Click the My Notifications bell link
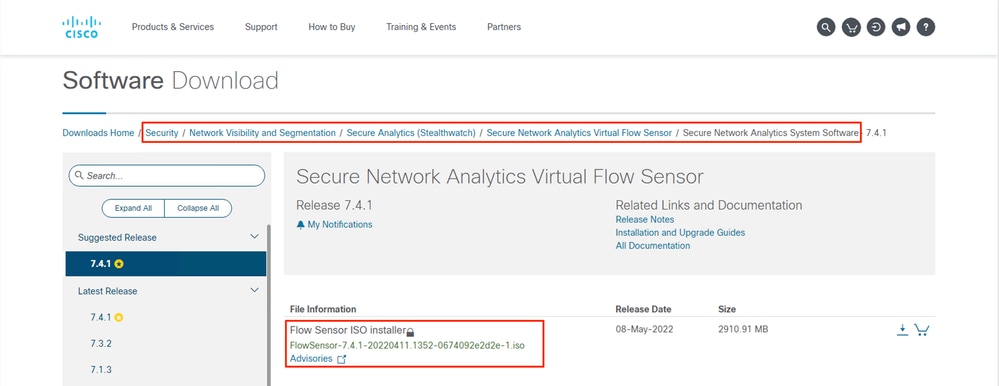This screenshot has height=386, width=999. (x=334, y=224)
